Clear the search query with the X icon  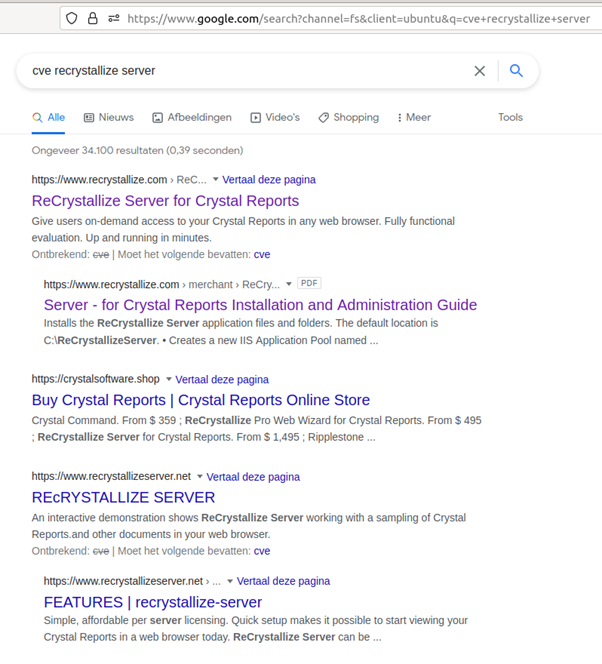point(479,71)
